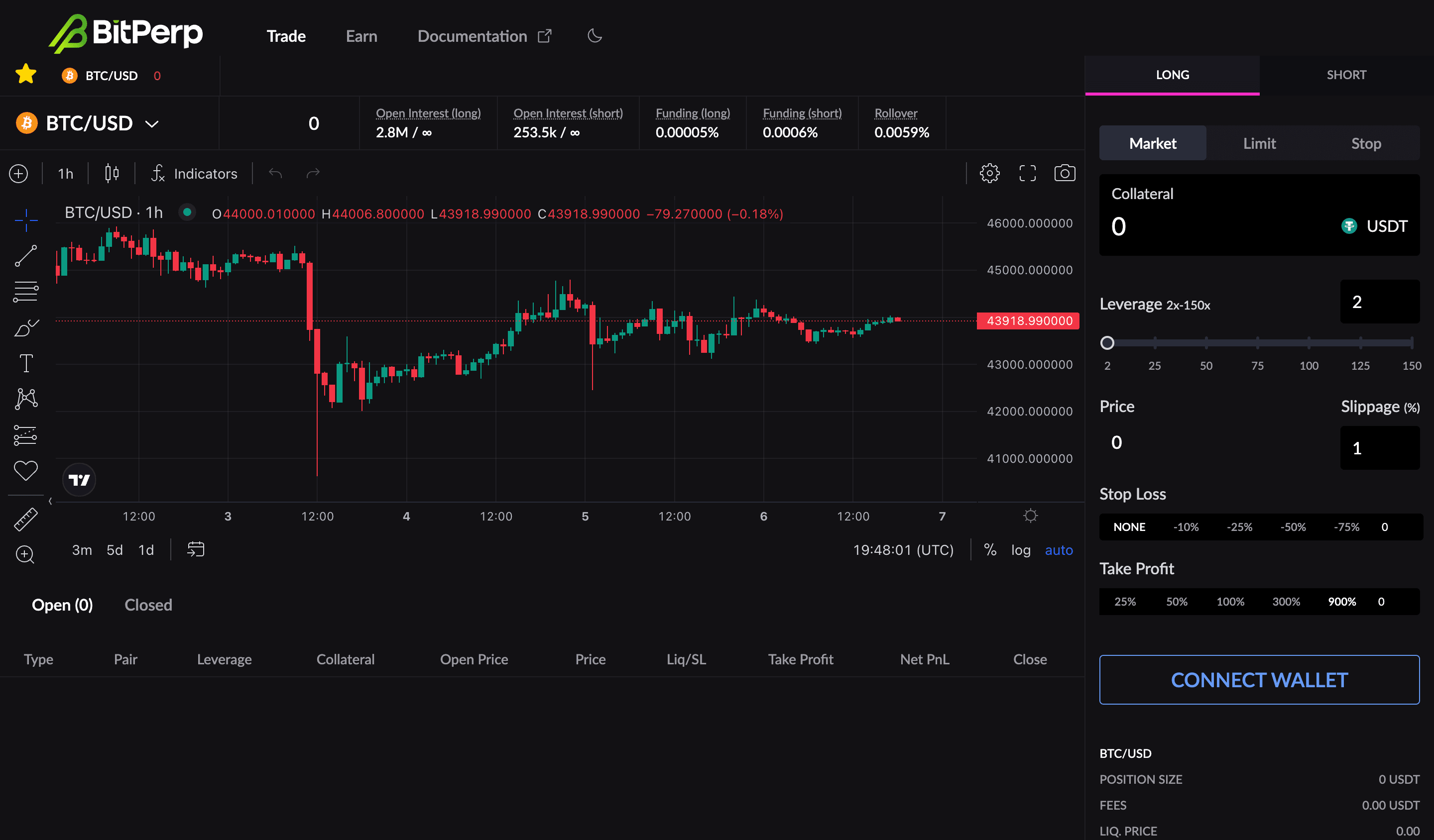Open the Documentation external link
1434x840 pixels.
click(x=484, y=36)
